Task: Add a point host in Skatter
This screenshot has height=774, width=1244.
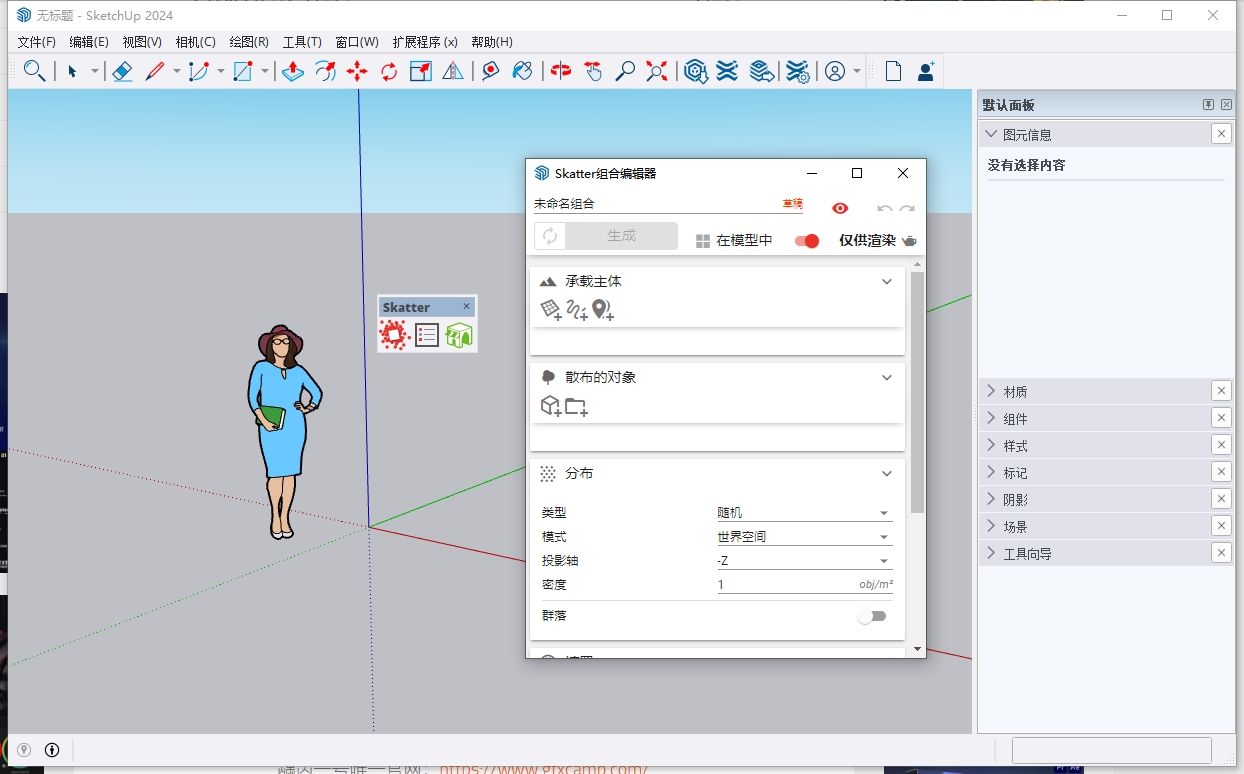Action: pos(602,310)
